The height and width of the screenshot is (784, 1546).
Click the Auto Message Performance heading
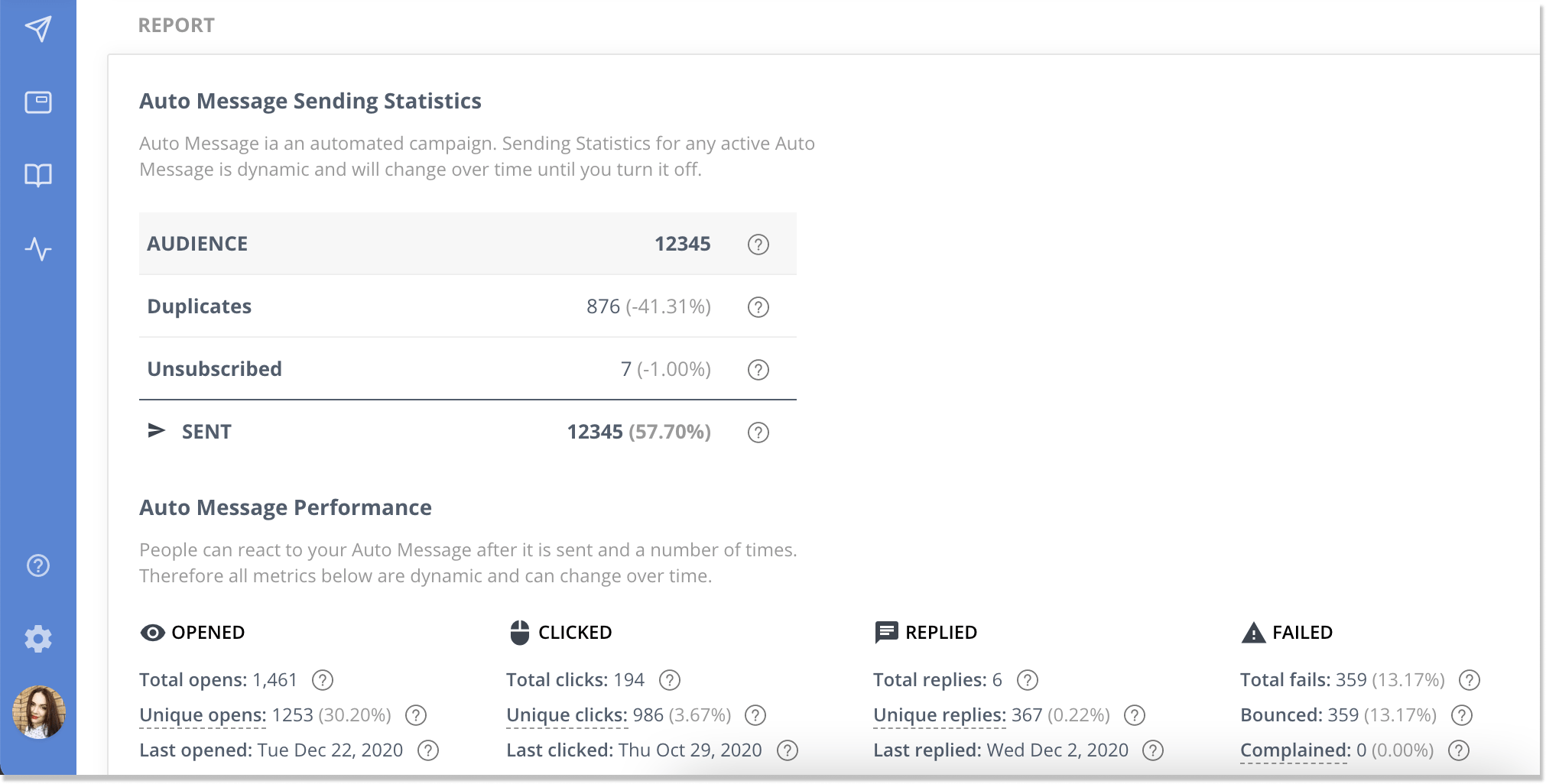(285, 507)
